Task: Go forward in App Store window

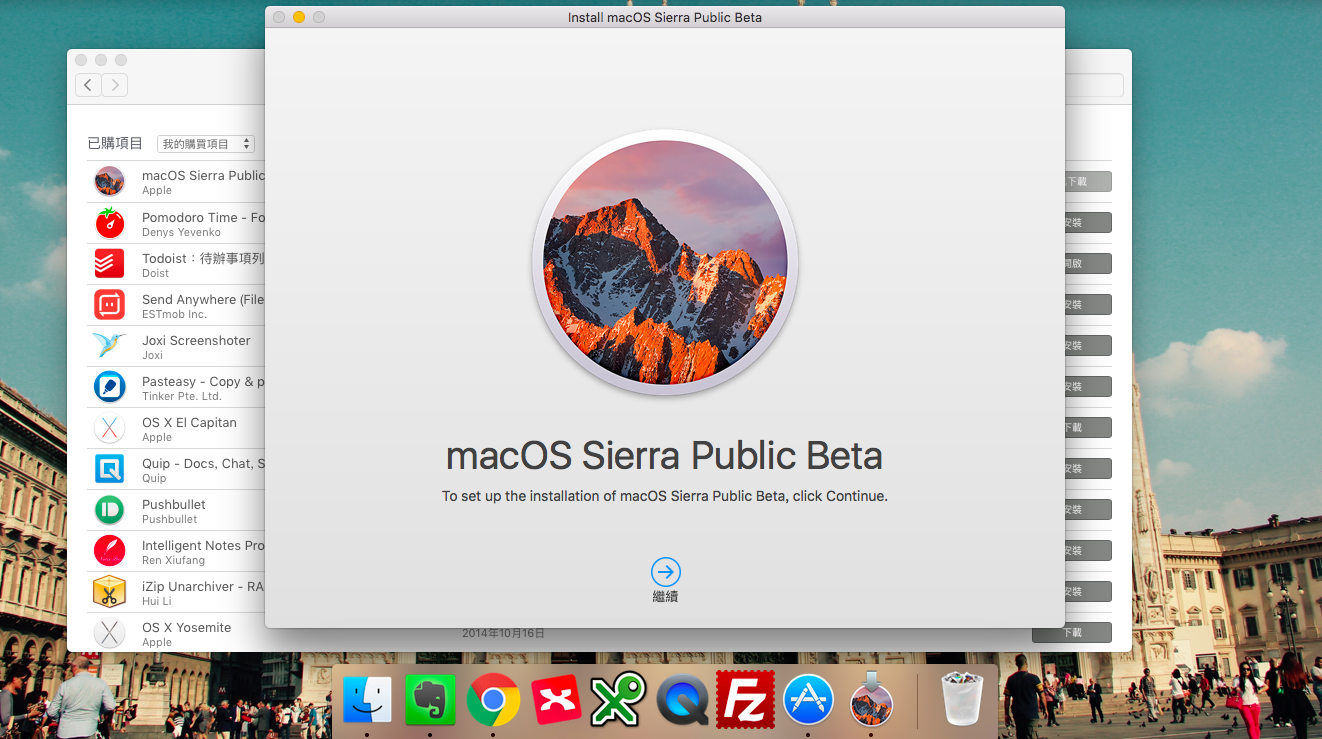Action: point(115,85)
